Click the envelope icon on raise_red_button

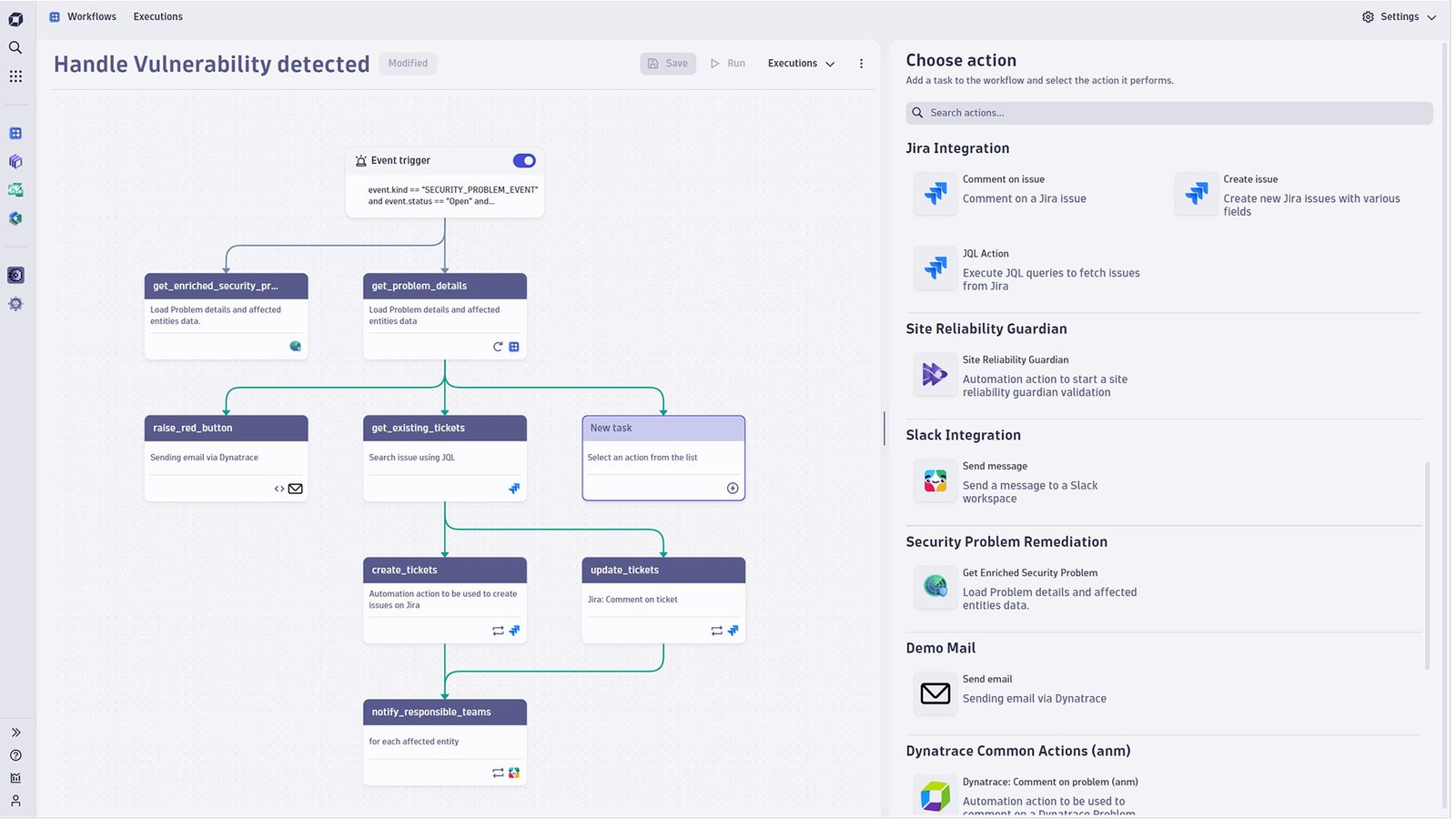pyautogui.click(x=296, y=489)
